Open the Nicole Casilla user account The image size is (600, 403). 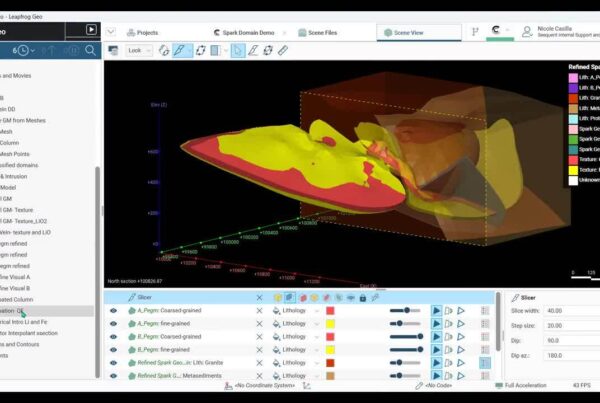pyautogui.click(x=560, y=32)
